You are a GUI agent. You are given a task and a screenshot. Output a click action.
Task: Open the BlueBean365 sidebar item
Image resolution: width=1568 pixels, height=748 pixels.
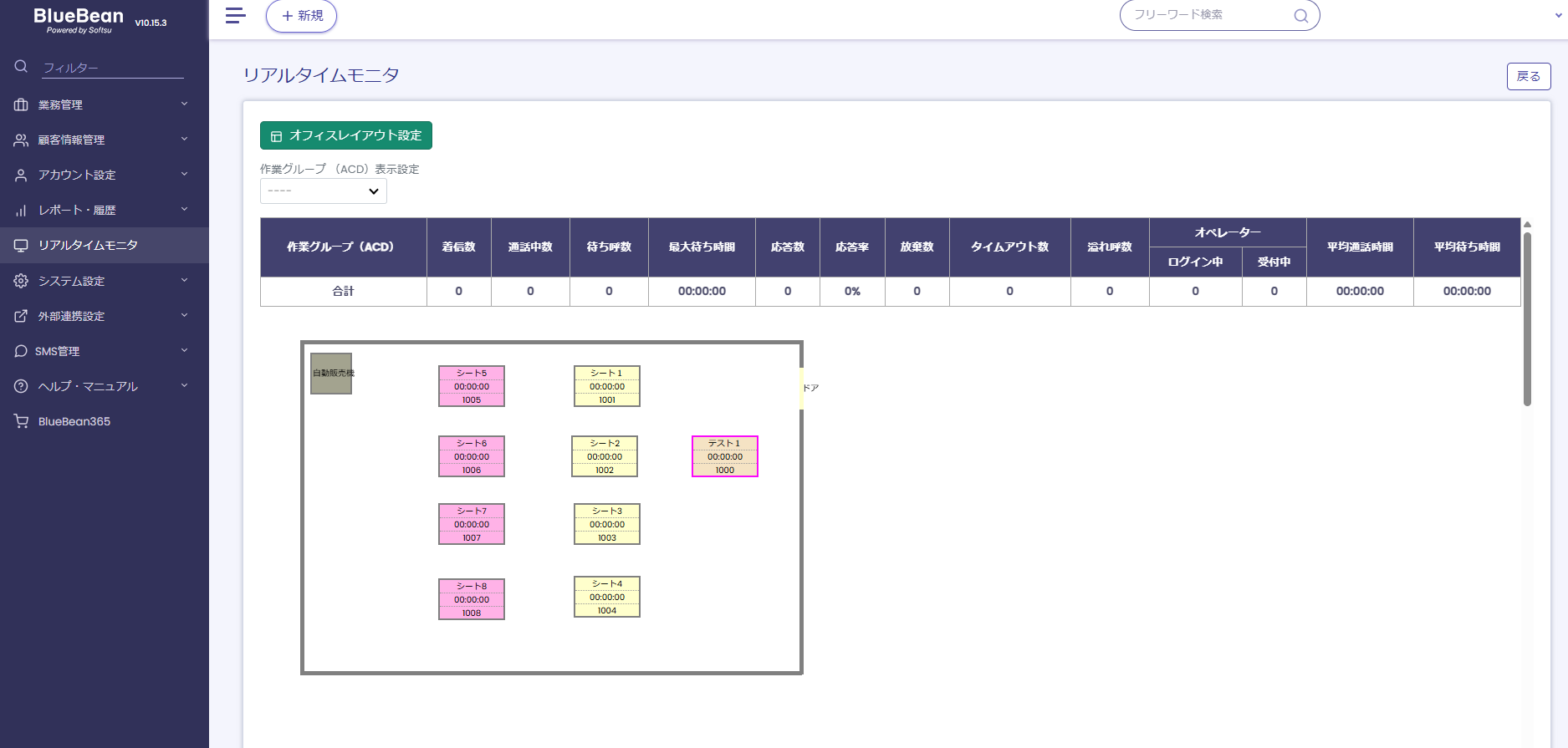(x=74, y=421)
